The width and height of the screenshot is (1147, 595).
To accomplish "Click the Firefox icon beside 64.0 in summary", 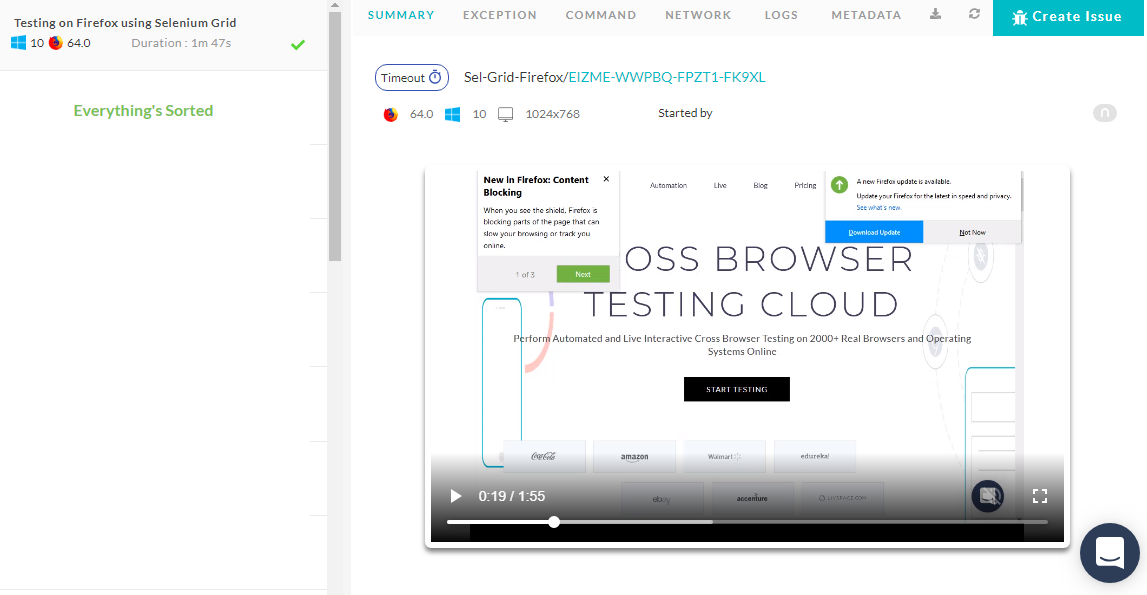I will coord(391,114).
